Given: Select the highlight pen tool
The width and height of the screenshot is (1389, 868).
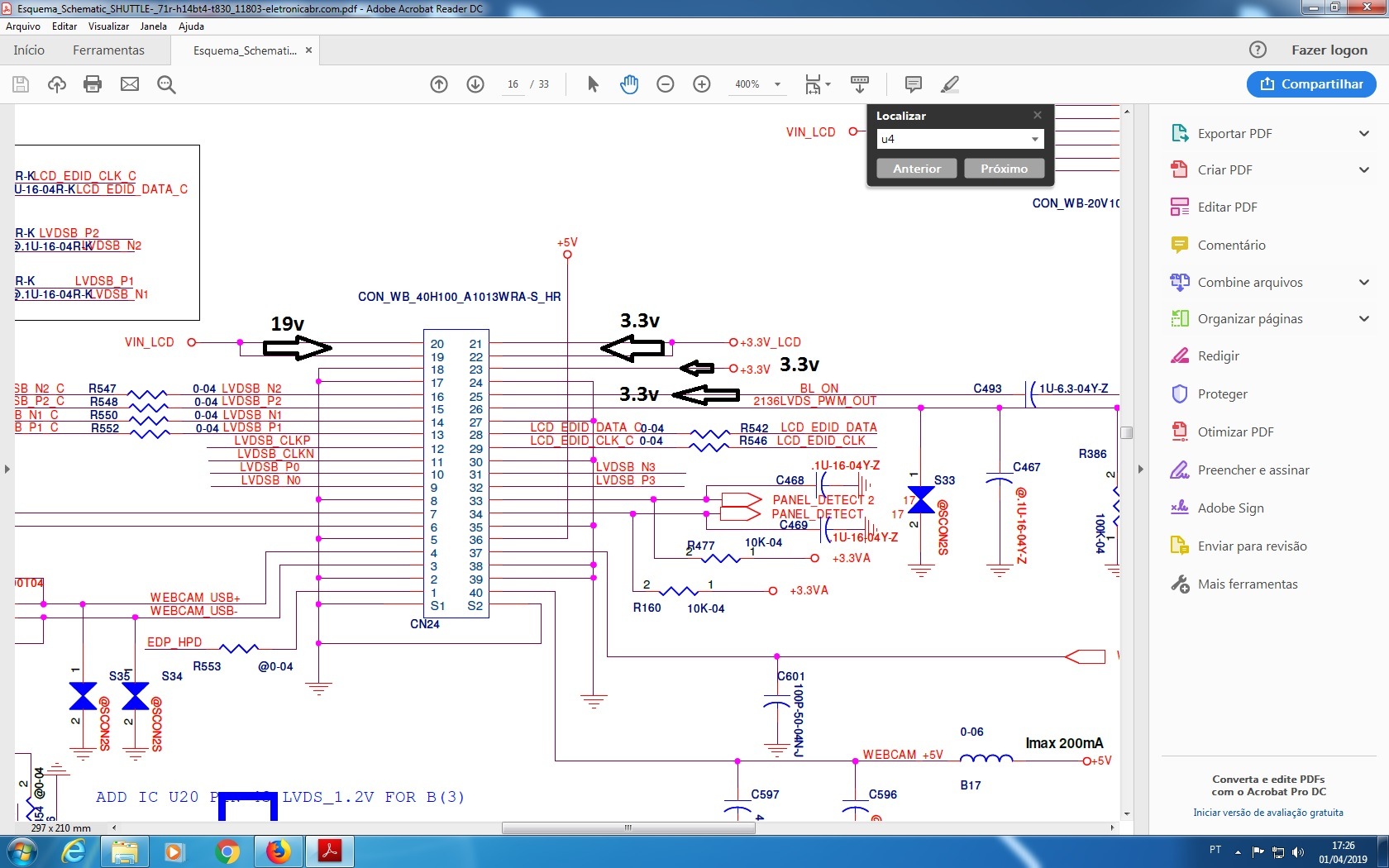Looking at the screenshot, I should (950, 84).
